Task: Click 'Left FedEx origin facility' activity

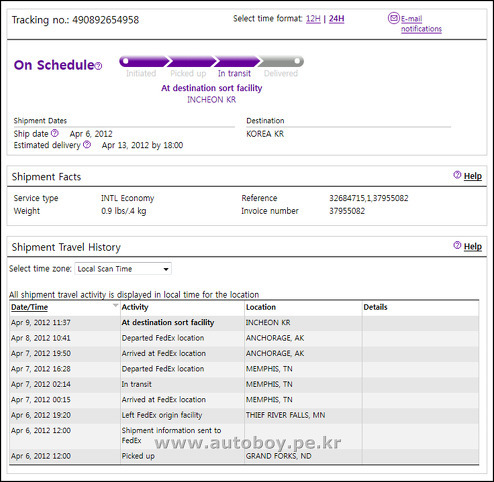Action: click(162, 415)
